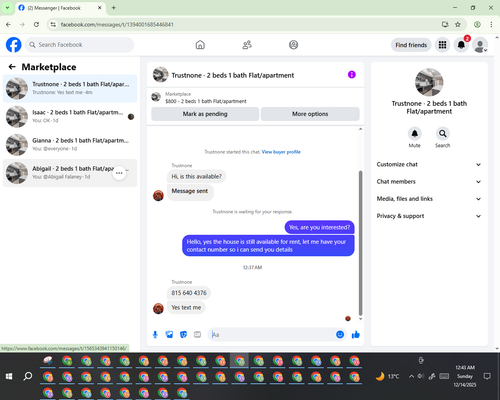This screenshot has width=500, height=400.
Task: Click the chat scrollbar
Action: (x=360, y=243)
